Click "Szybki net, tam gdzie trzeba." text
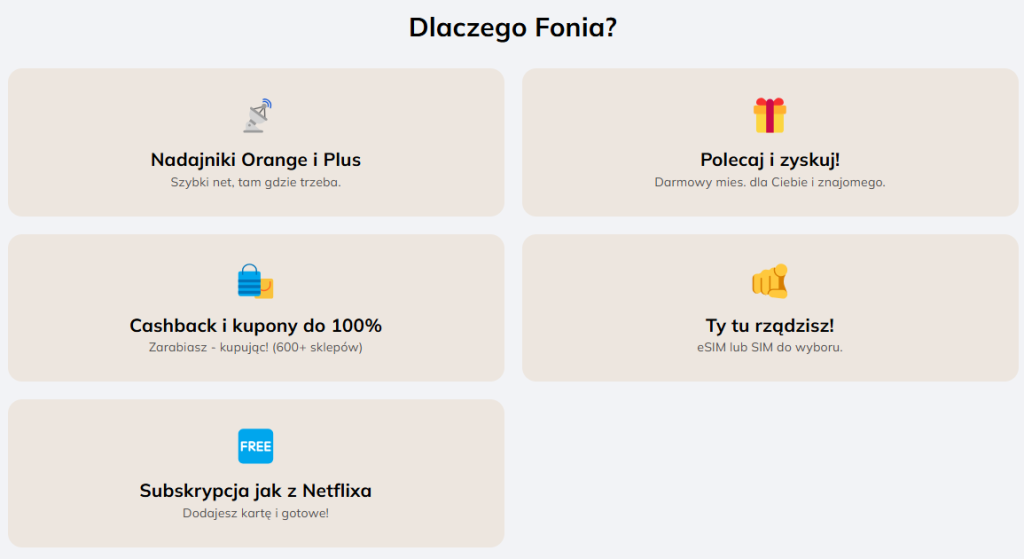The height and width of the screenshot is (559, 1024). click(256, 182)
